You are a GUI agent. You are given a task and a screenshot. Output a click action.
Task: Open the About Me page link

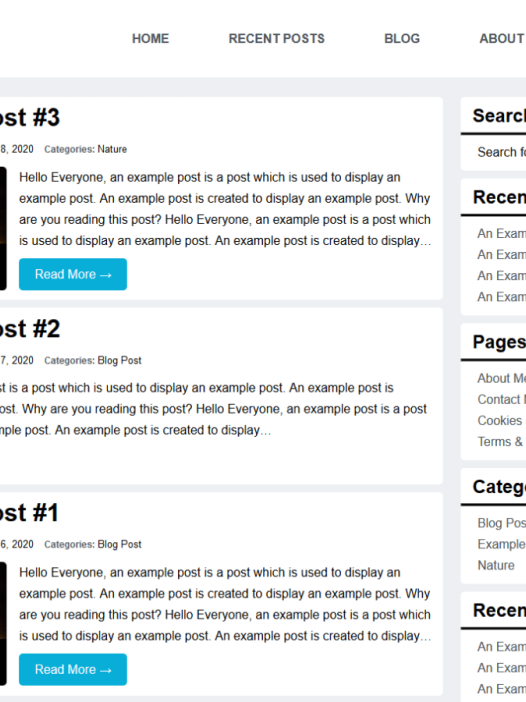click(x=501, y=378)
